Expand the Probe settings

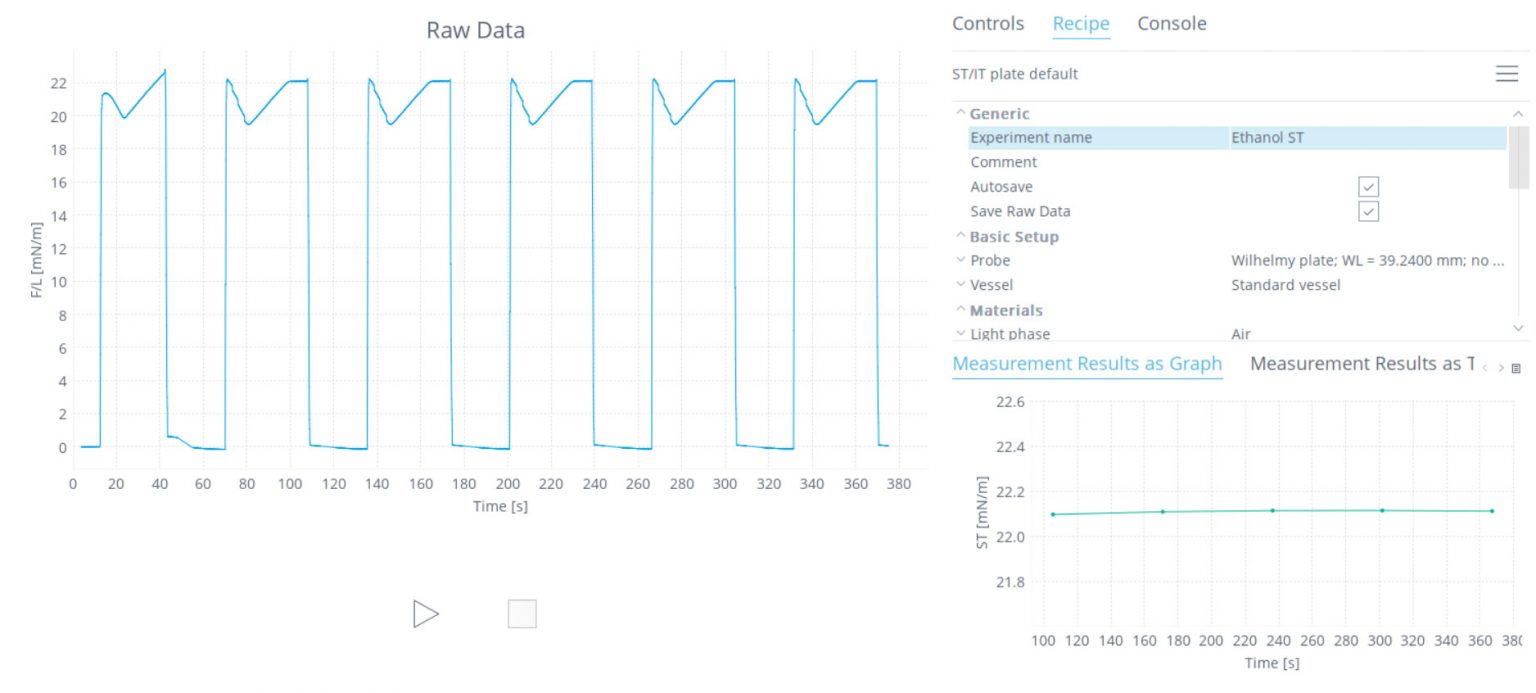pos(960,260)
